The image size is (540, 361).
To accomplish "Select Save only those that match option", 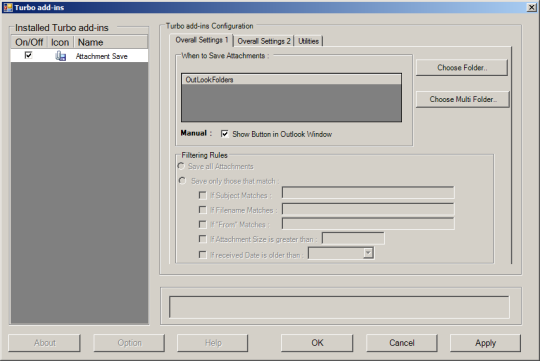I will tap(182, 180).
